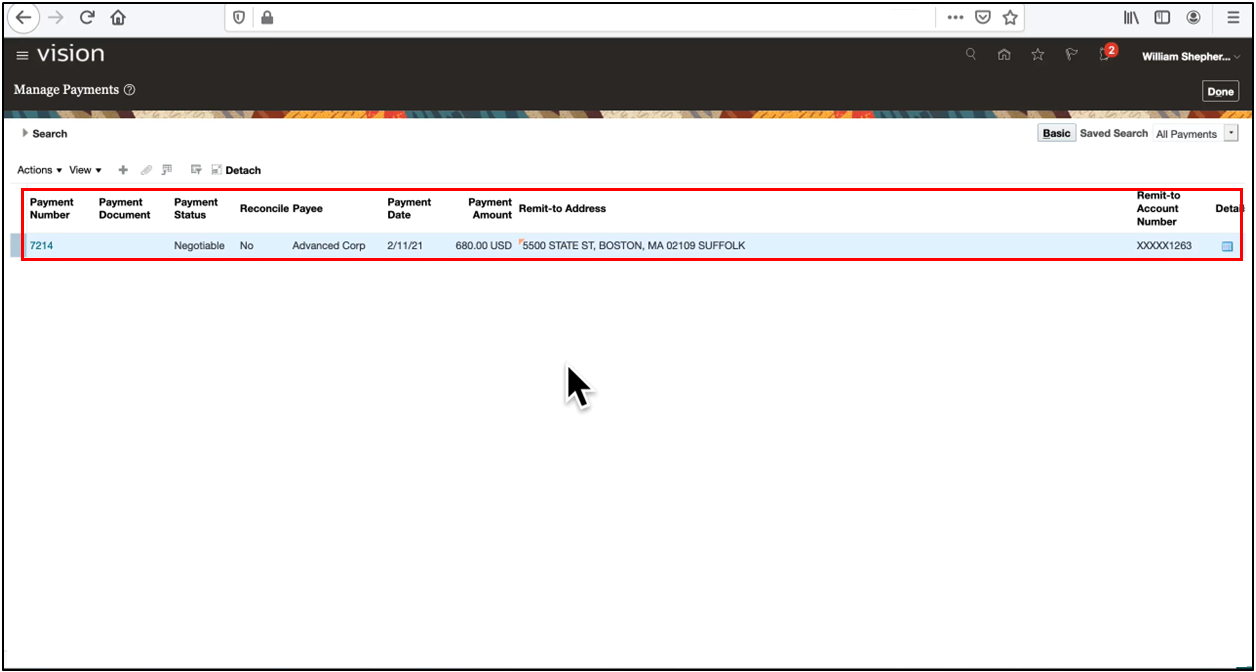
Task: Open the Watchlist flag icon
Action: 1070,54
